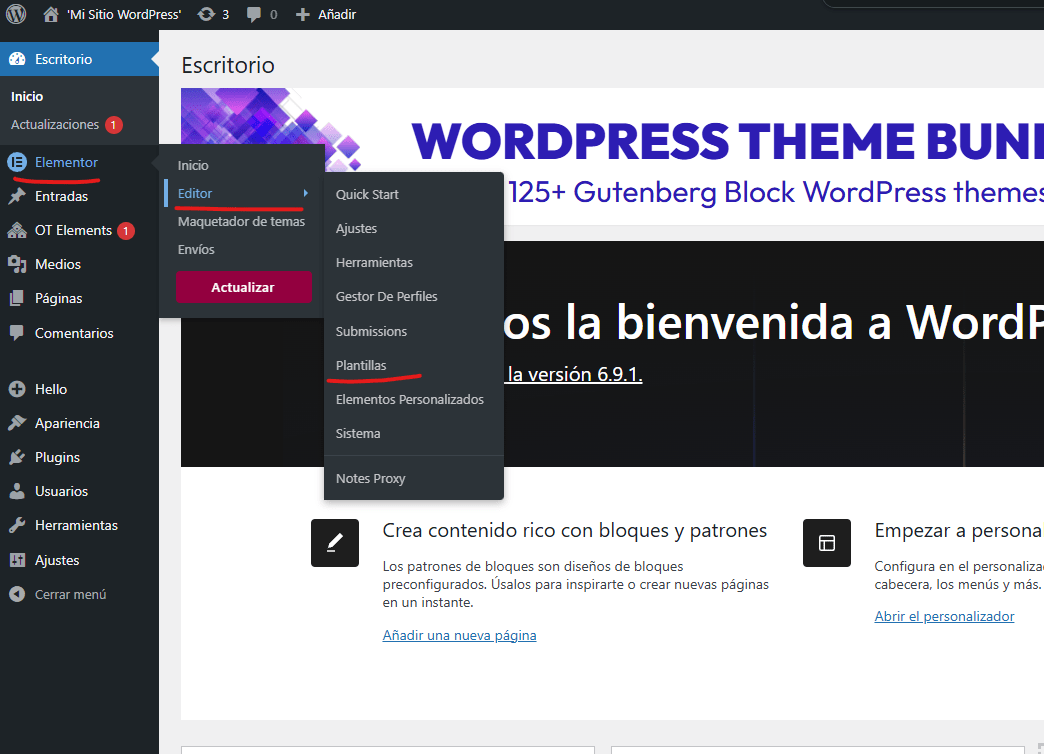Click the WordPress logo icon
Image resolution: width=1044 pixels, height=754 pixels.
pos(16,14)
